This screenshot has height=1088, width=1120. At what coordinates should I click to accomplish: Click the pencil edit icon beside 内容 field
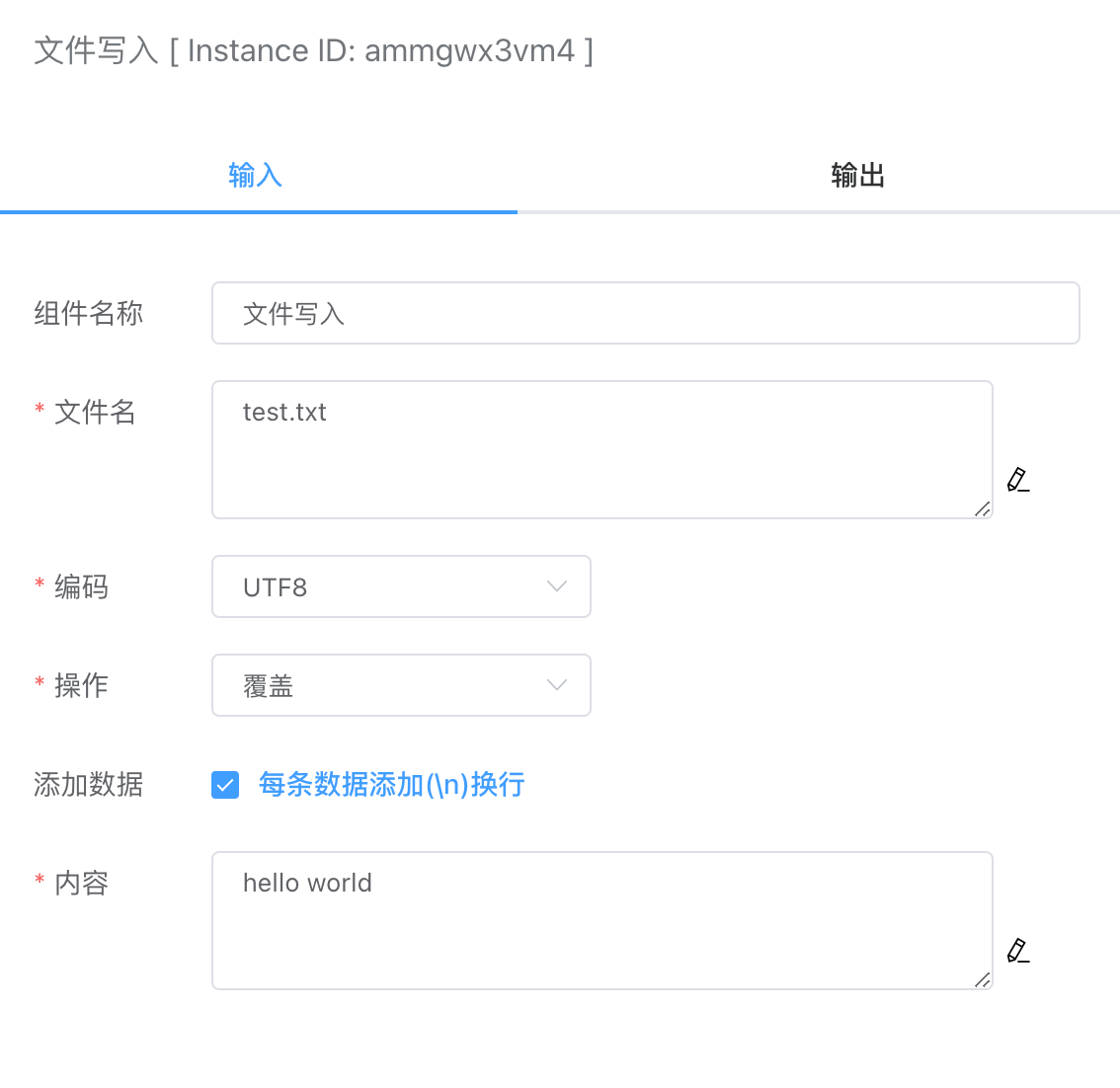1018,951
